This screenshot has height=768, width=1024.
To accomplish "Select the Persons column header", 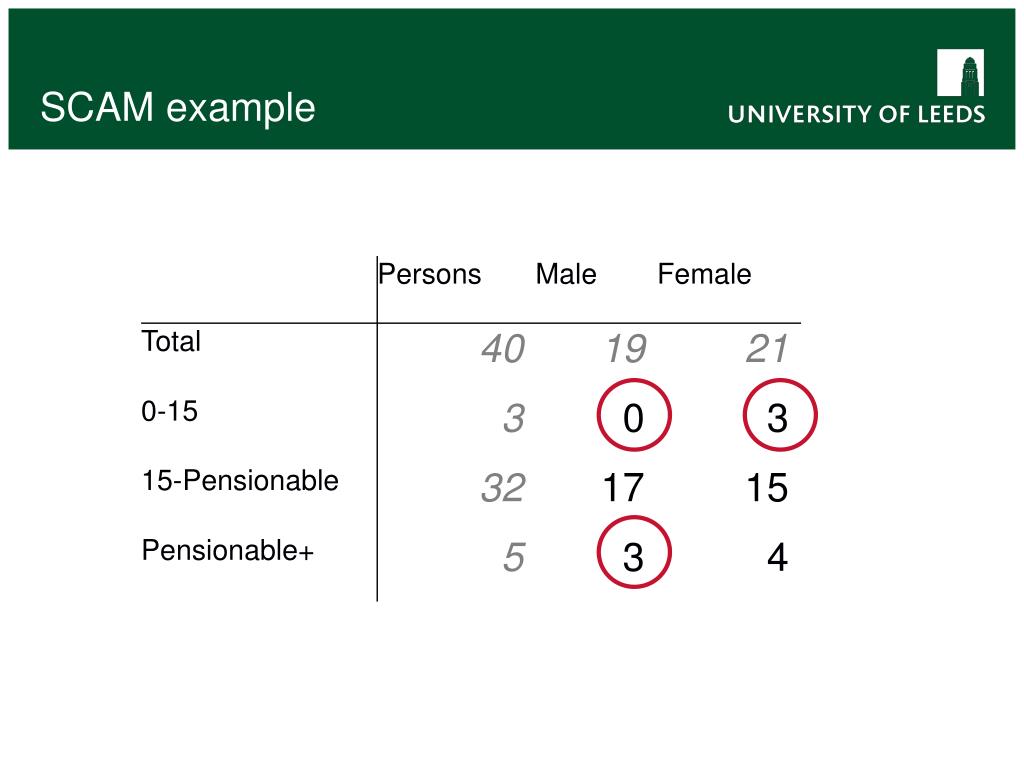I will (430, 274).
